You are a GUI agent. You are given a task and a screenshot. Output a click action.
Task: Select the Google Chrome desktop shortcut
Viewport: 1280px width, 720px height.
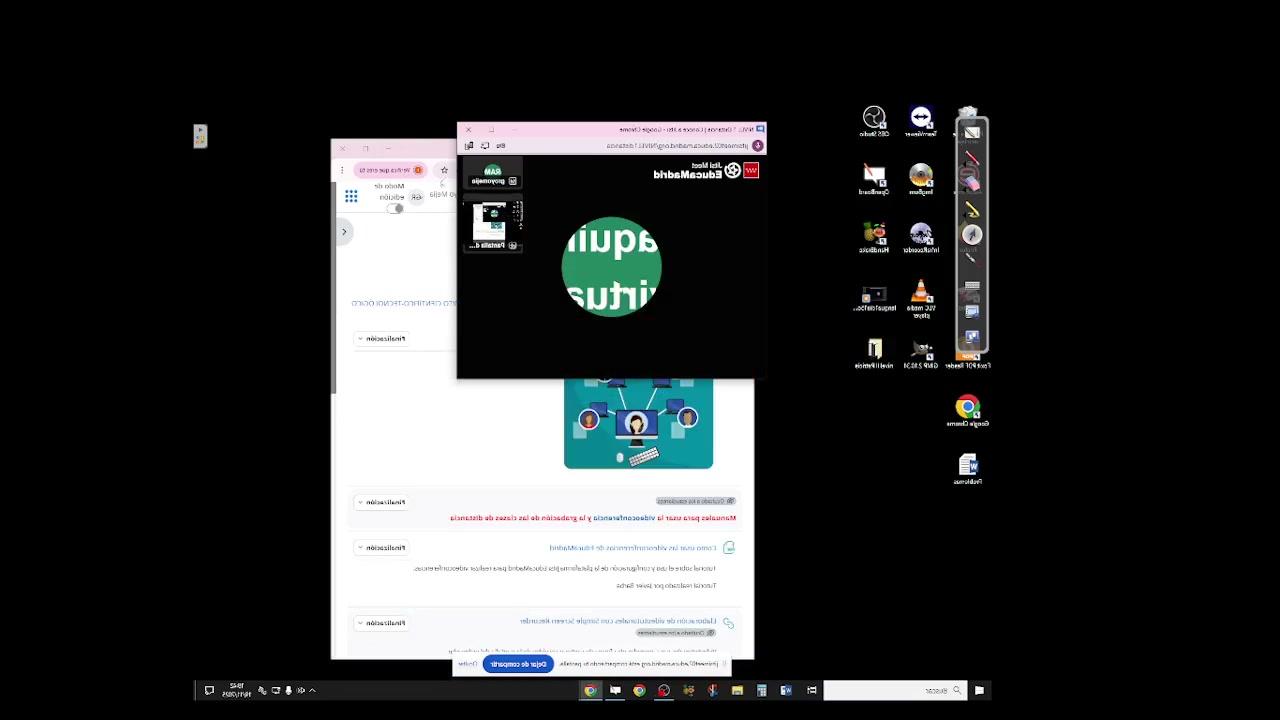tap(967, 411)
